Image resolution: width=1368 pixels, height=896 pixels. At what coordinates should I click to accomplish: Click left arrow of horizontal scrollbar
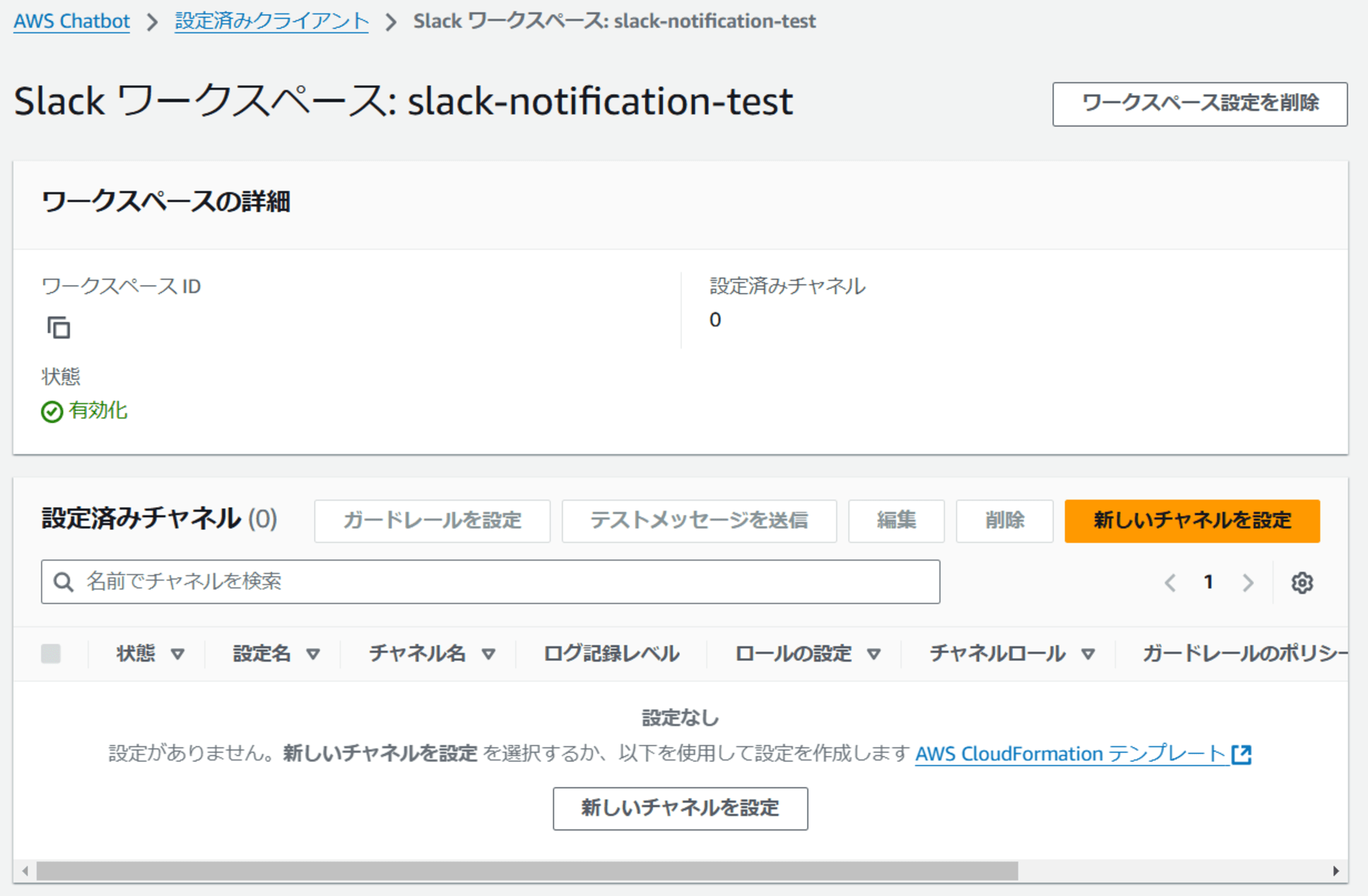(x=25, y=871)
